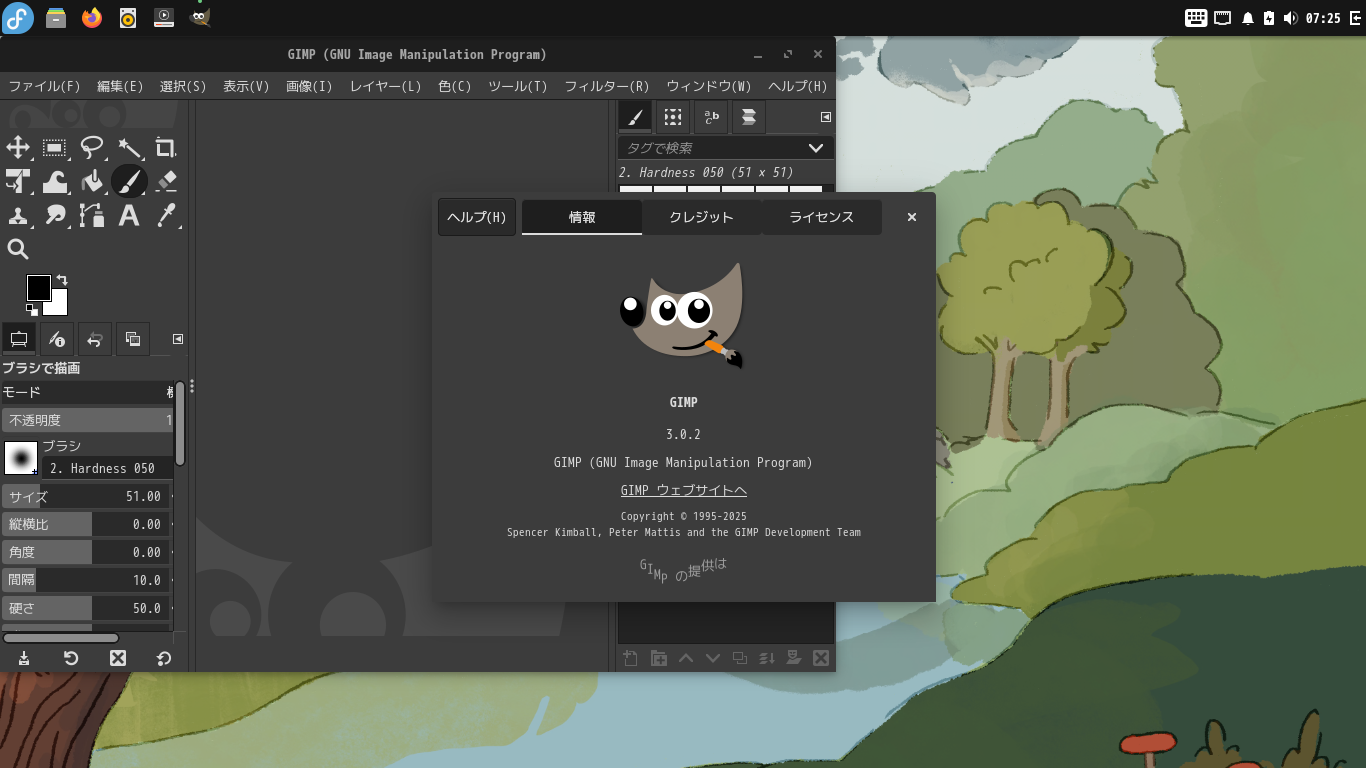This screenshot has width=1366, height=768.
Task: Save the tool preset icon
Action: coord(24,658)
